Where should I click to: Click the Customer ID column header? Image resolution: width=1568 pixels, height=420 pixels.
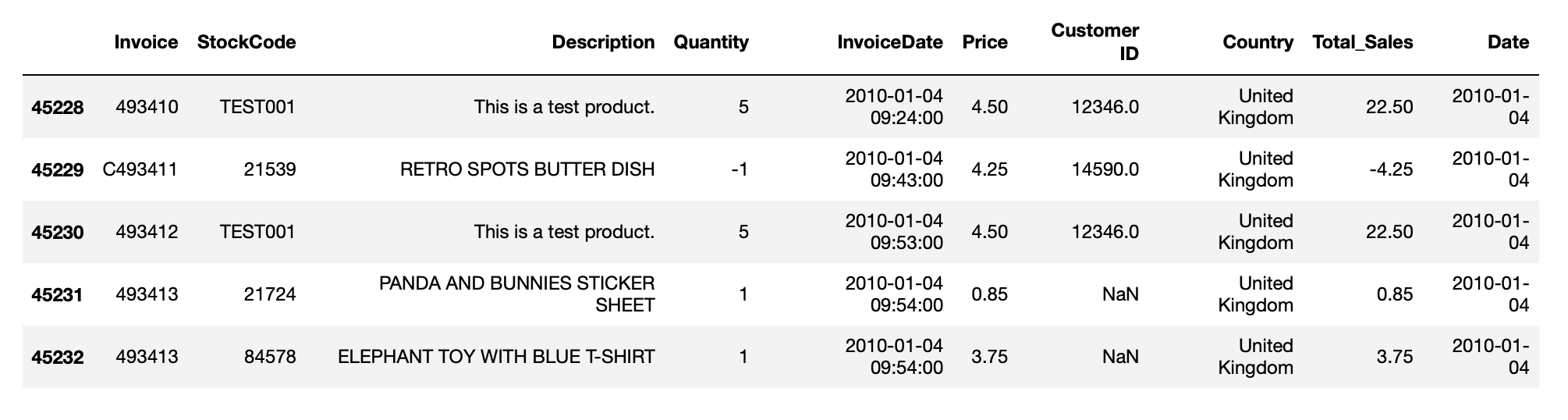pyautogui.click(x=1094, y=42)
